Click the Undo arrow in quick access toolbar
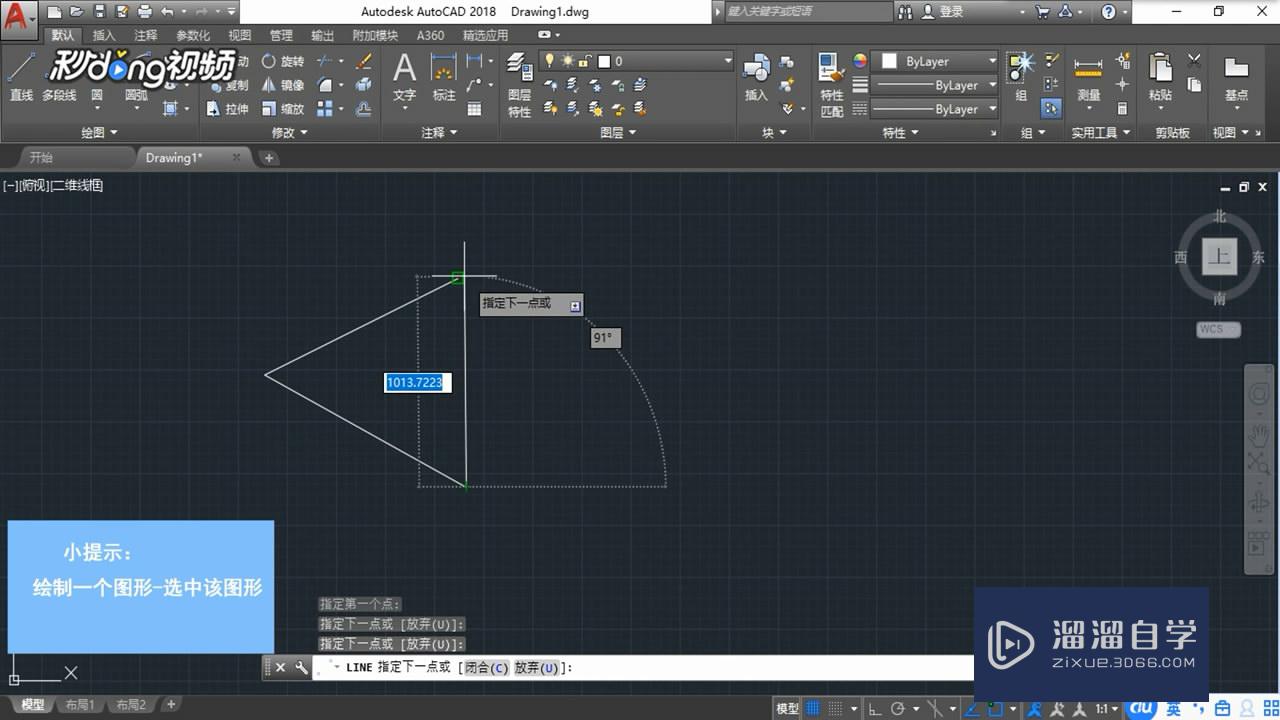This screenshot has width=1280, height=720. coord(167,12)
